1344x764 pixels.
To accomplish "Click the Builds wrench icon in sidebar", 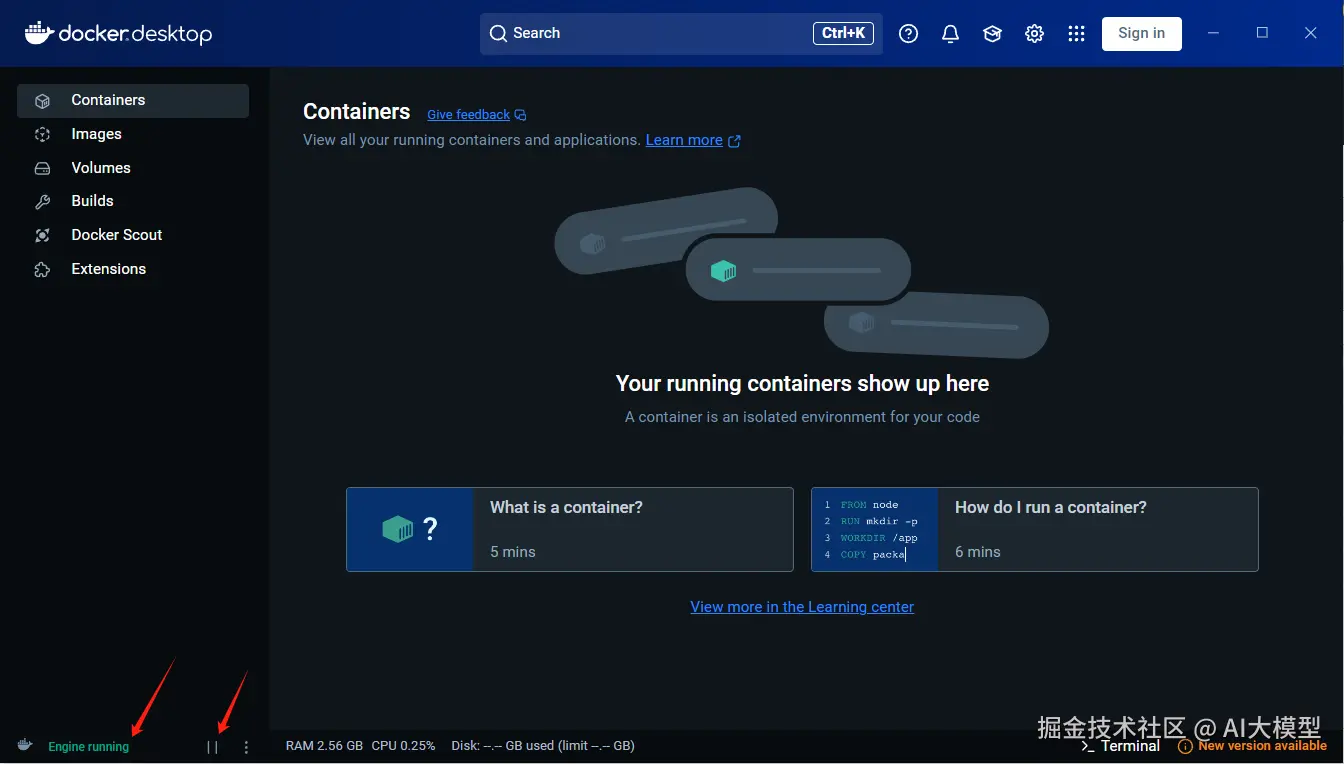I will pos(42,202).
